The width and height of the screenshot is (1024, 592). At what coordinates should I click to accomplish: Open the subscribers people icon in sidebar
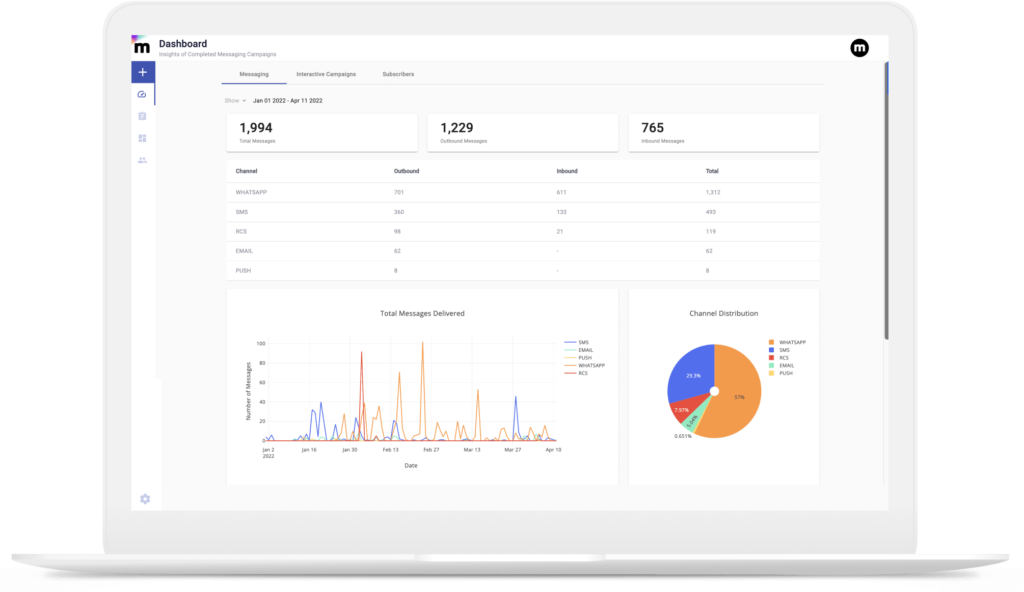[142, 160]
